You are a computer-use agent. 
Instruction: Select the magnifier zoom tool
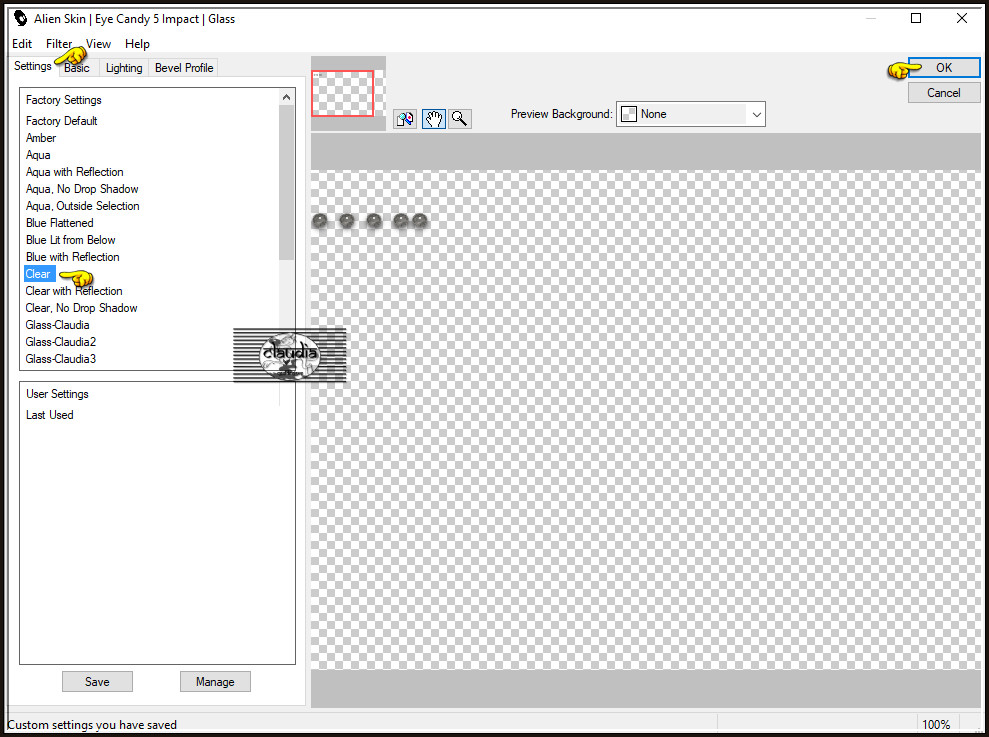tap(460, 119)
